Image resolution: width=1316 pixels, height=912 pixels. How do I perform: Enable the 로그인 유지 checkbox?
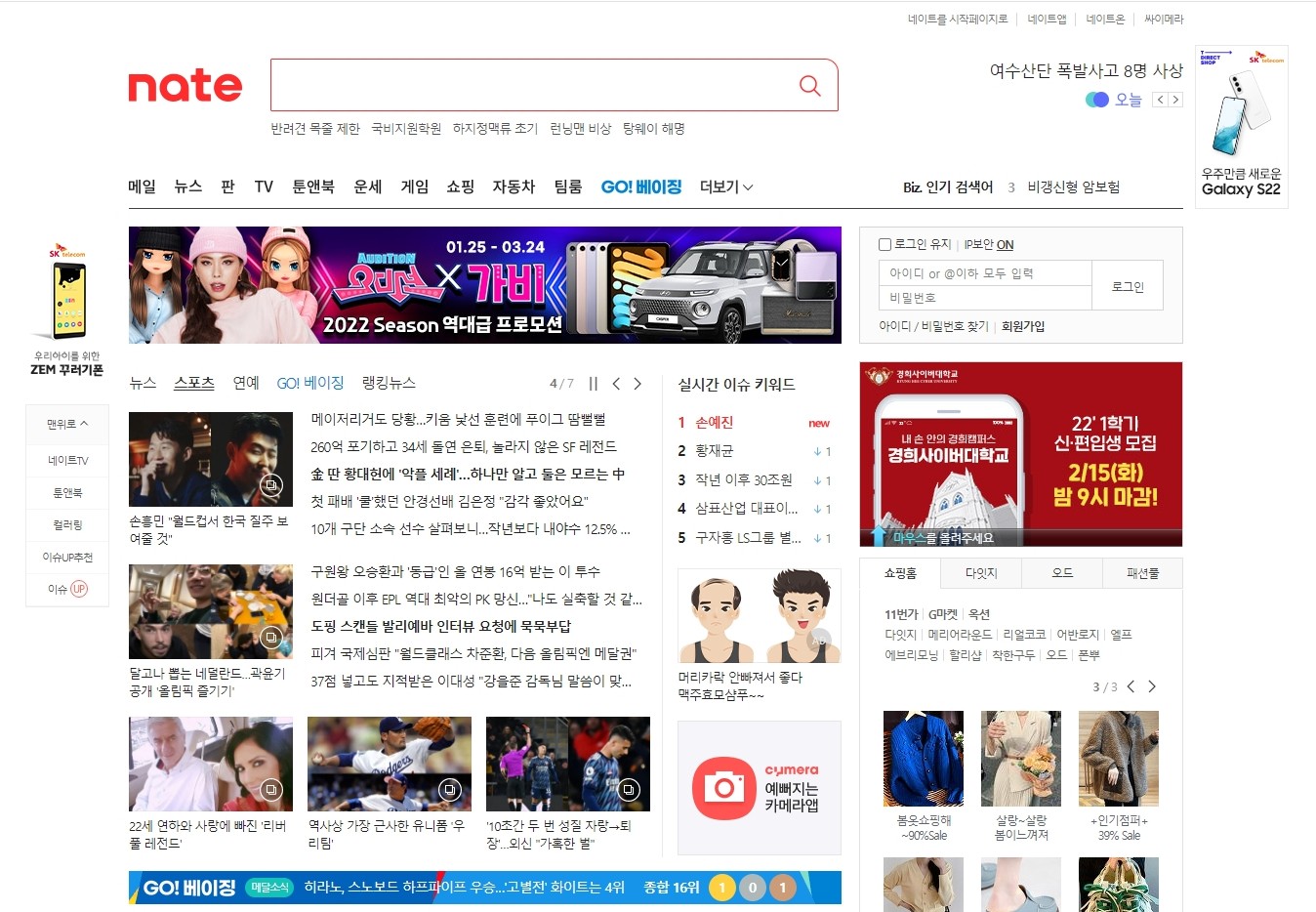(884, 245)
